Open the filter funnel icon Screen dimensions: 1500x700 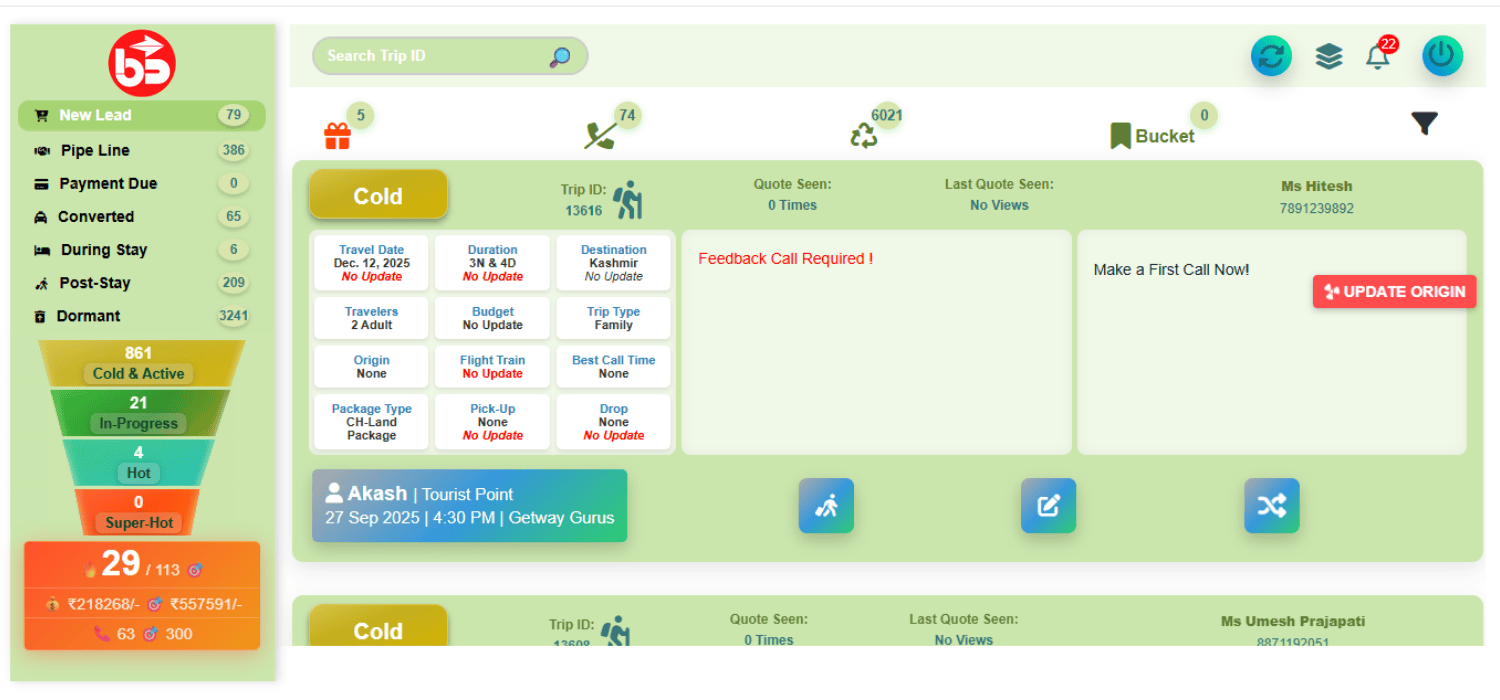click(x=1424, y=121)
